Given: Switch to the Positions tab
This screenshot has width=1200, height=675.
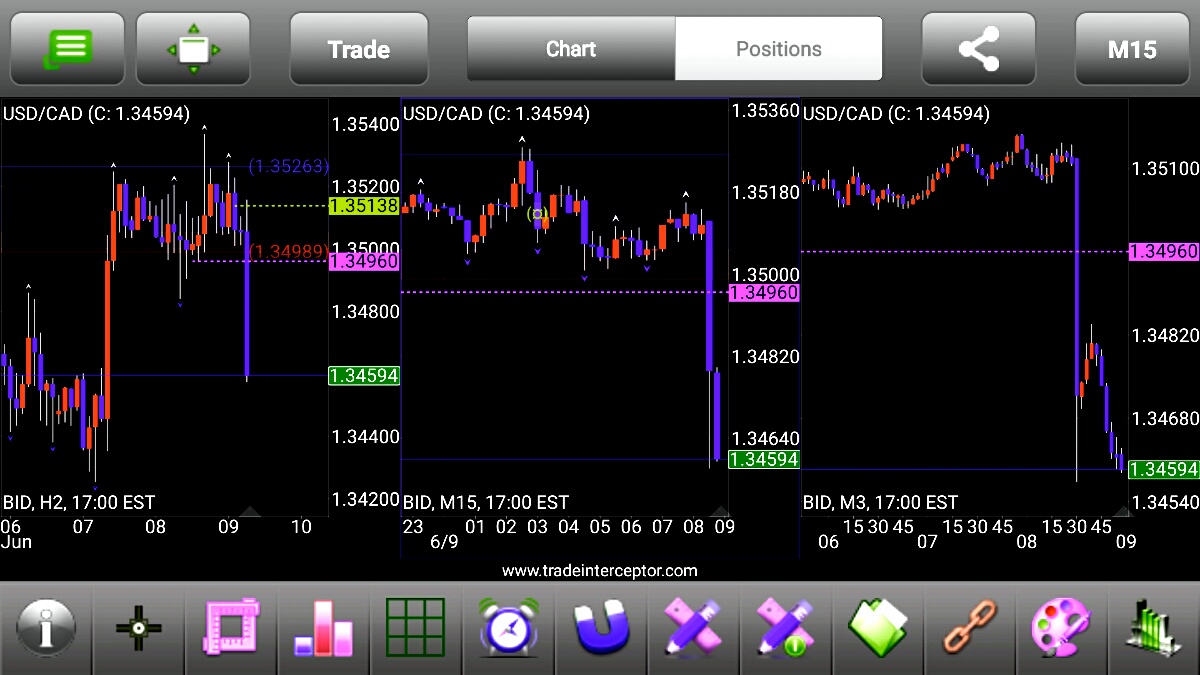Looking at the screenshot, I should point(779,48).
